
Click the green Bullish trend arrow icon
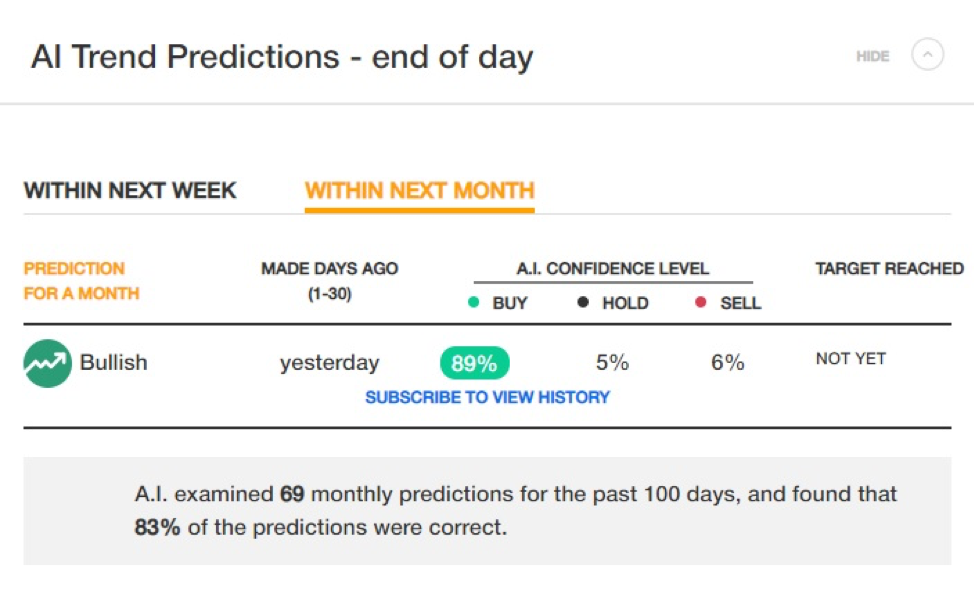[47, 363]
